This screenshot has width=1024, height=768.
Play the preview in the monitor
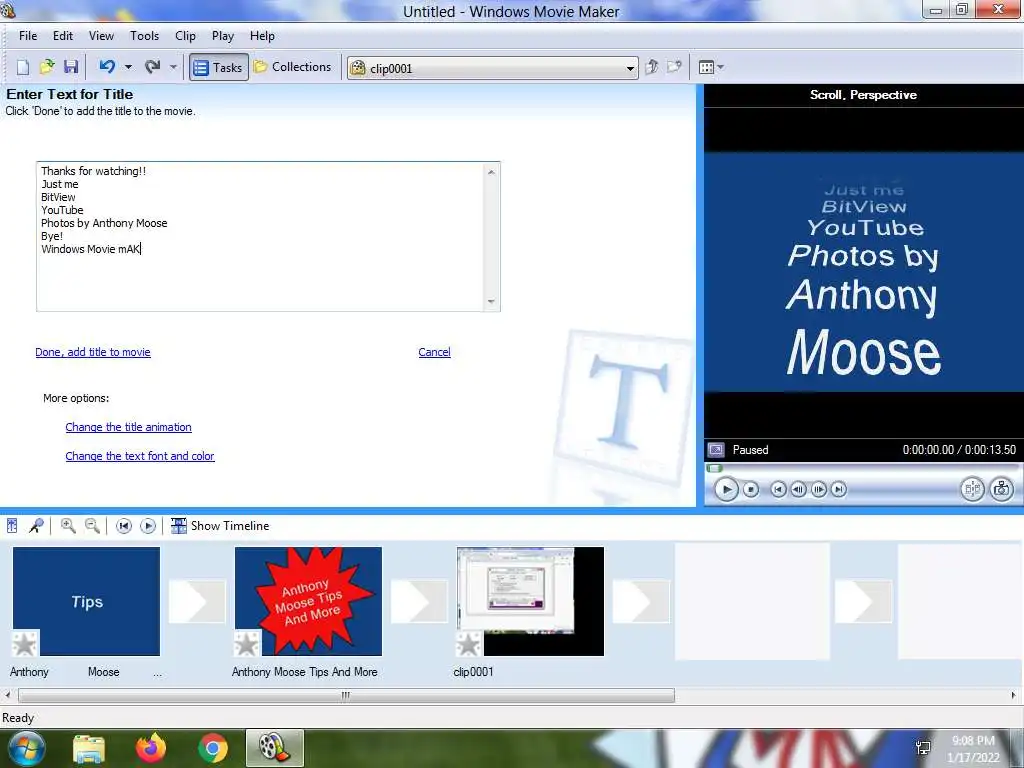pos(726,489)
